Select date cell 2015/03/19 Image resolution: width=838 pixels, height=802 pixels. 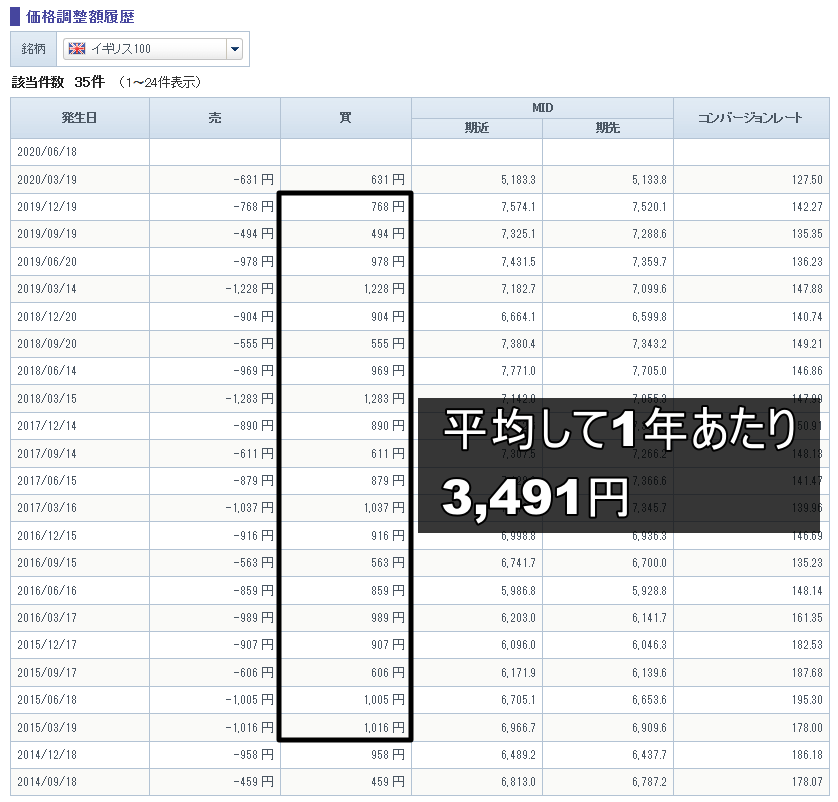click(47, 728)
